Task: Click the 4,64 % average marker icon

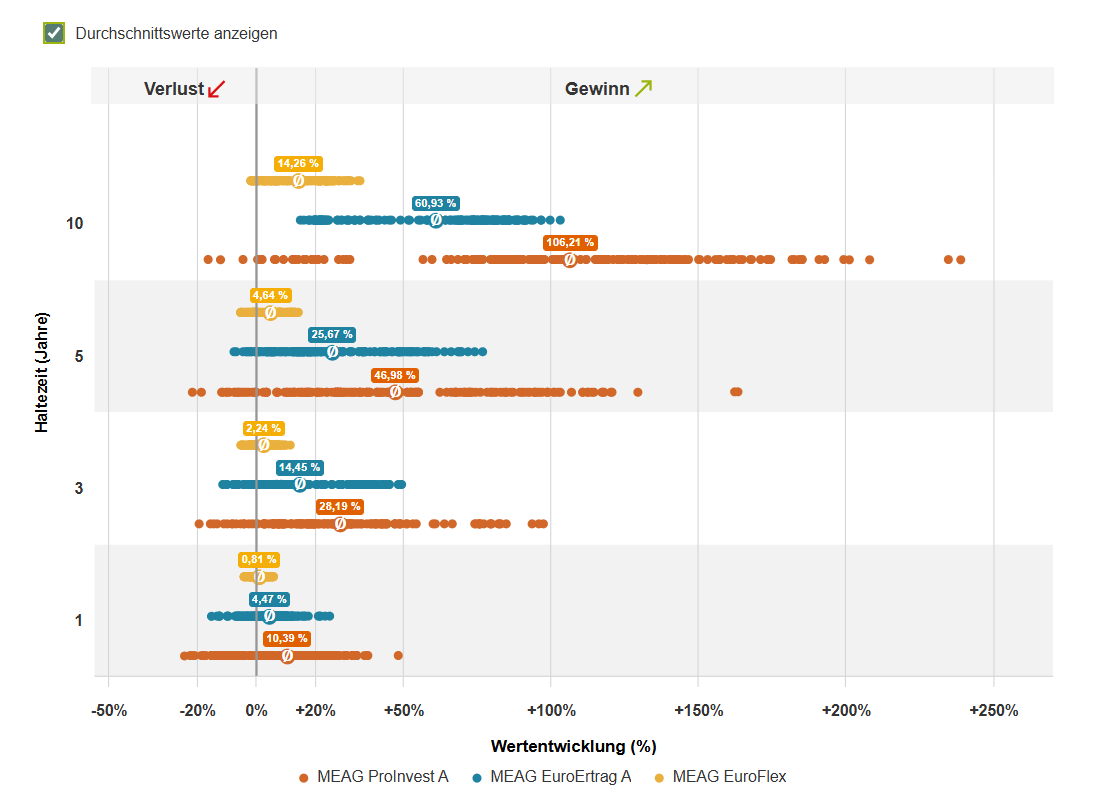Action: 270,312
